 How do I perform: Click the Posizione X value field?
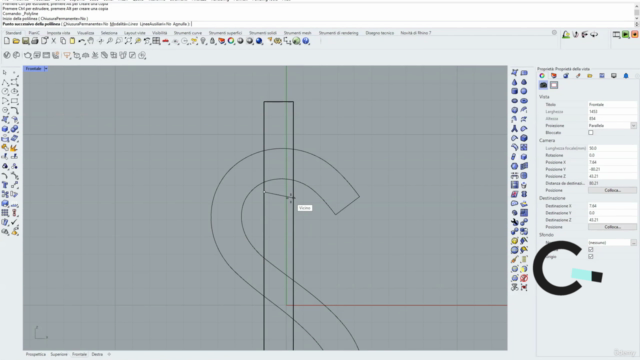(x=612, y=162)
